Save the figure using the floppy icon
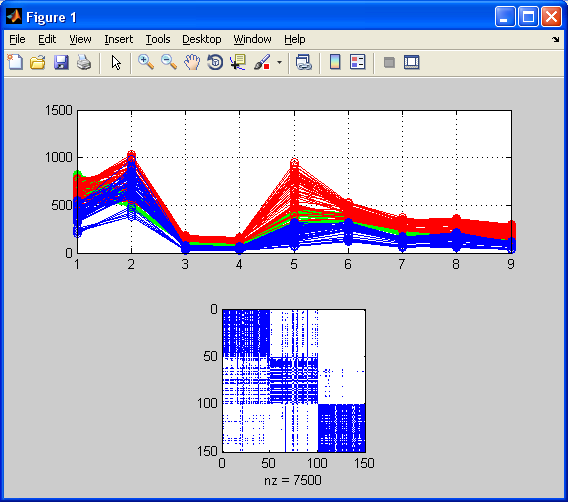Image resolution: width=568 pixels, height=502 pixels. [x=61, y=62]
